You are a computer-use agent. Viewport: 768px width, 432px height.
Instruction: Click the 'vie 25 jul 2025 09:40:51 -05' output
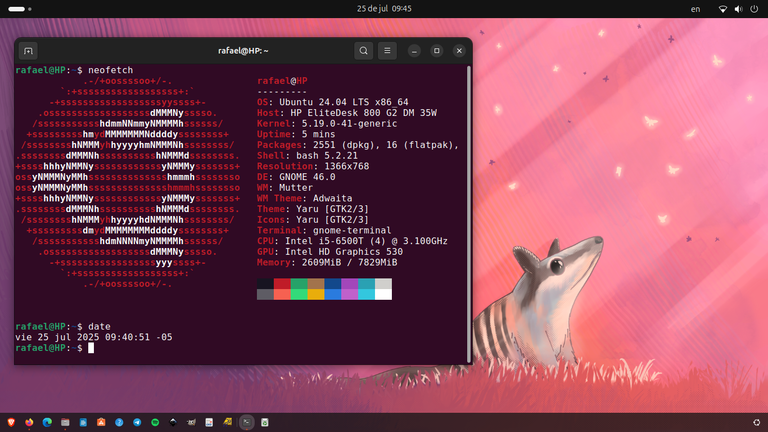tap(94, 337)
